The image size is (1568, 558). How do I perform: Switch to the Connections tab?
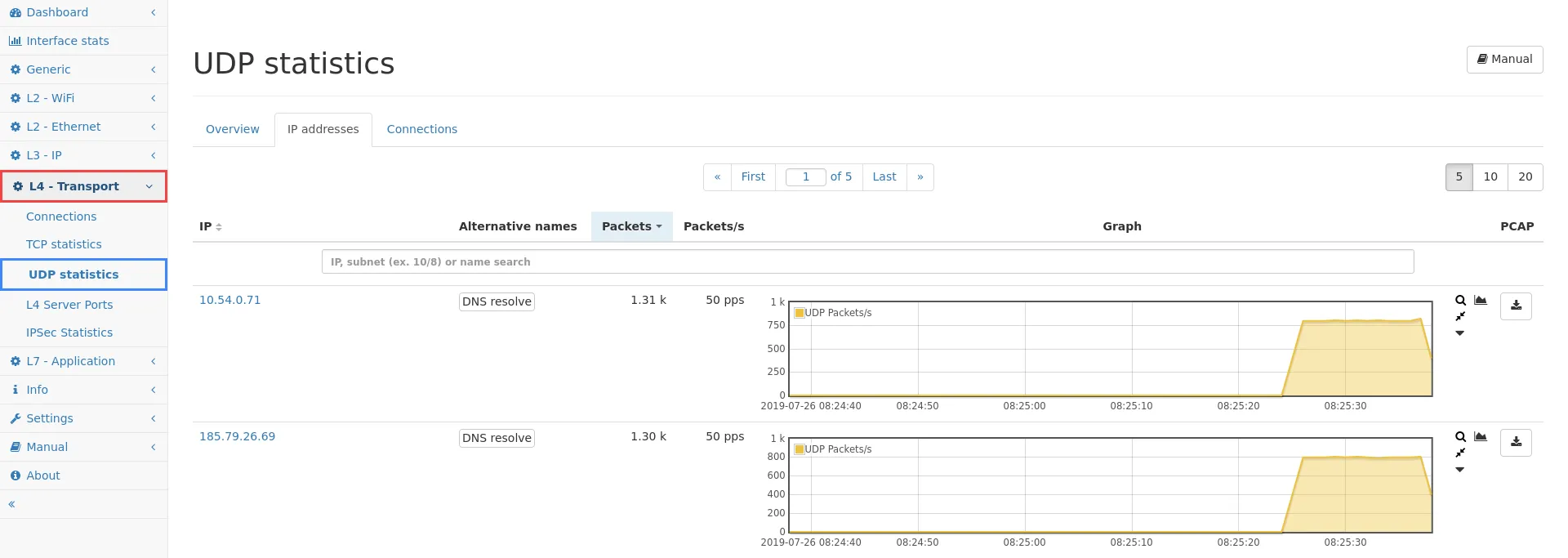click(421, 129)
